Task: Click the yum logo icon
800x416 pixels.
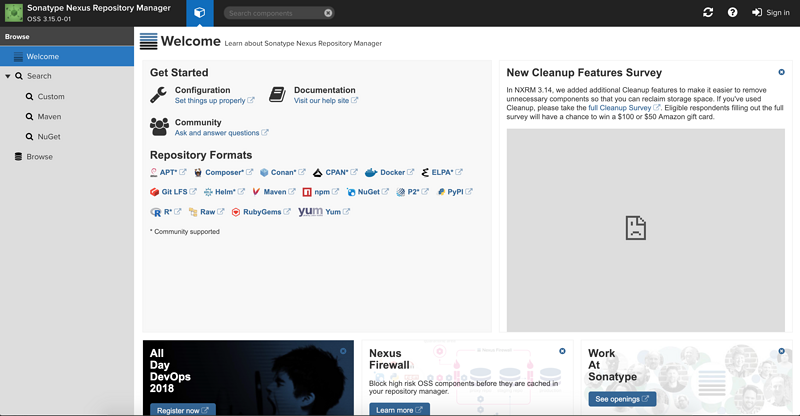Action: coord(310,211)
